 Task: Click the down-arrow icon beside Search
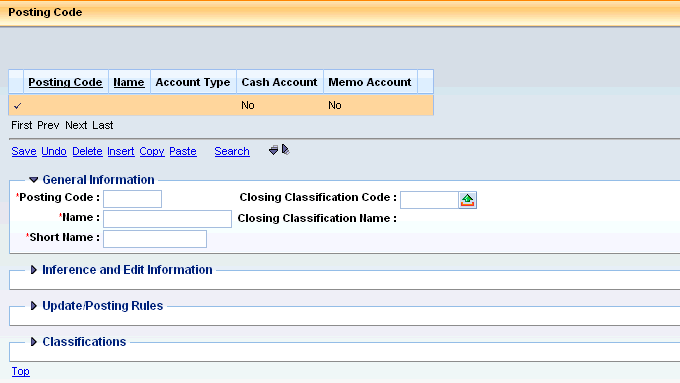click(273, 151)
